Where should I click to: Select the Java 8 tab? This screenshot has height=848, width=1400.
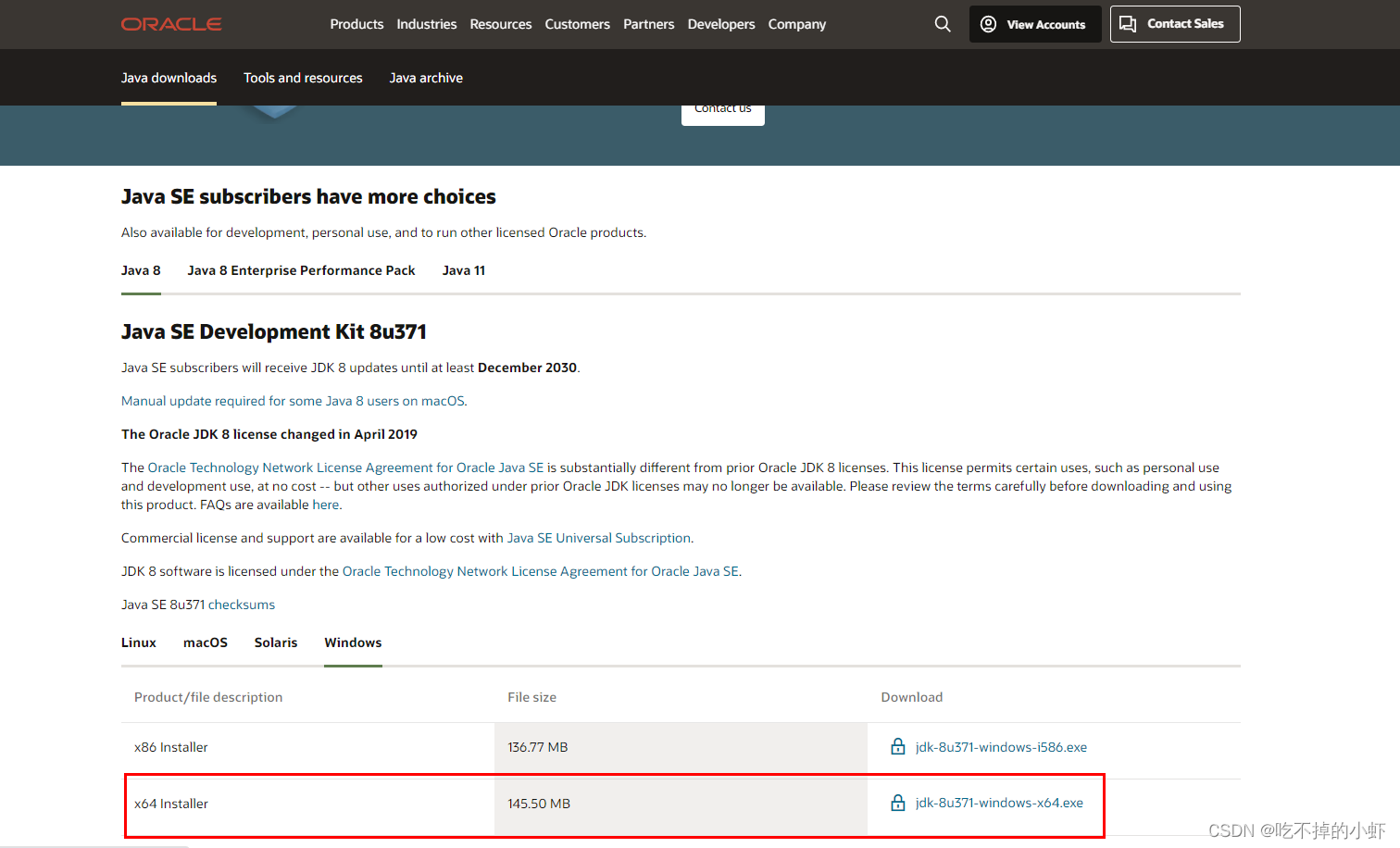(x=141, y=270)
